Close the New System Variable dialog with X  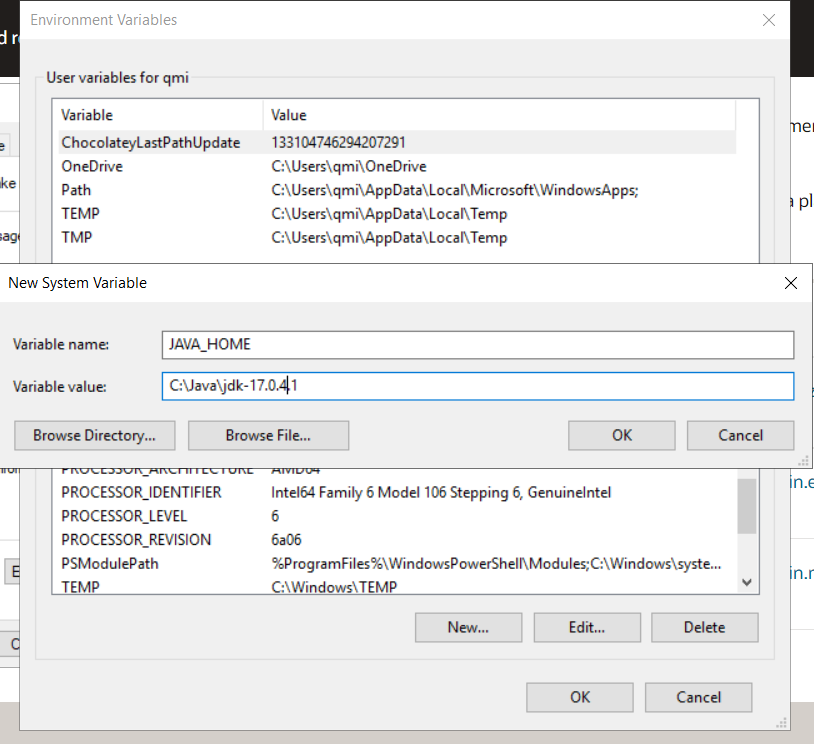791,283
